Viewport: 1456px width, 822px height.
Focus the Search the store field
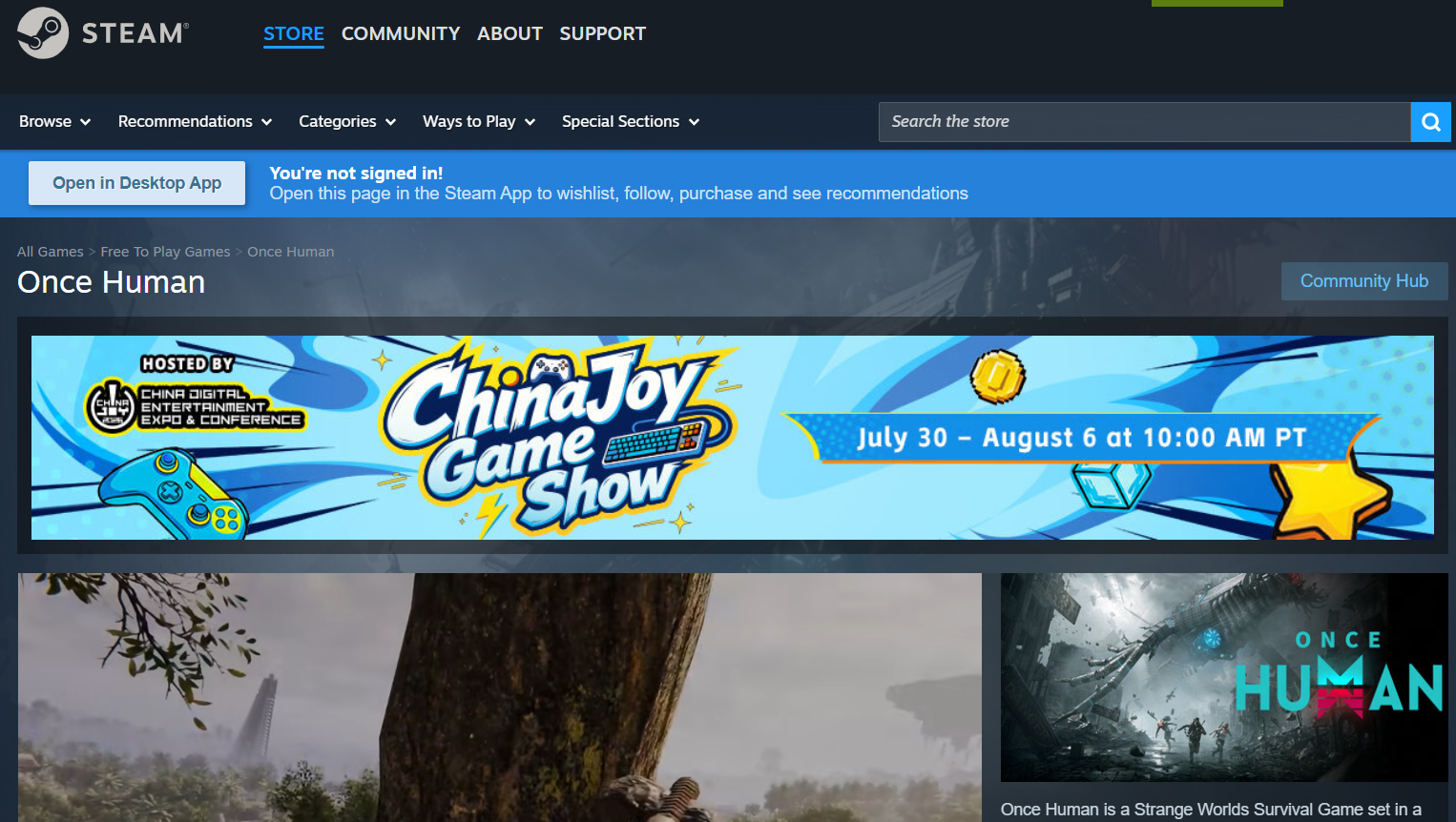[x=1144, y=122]
